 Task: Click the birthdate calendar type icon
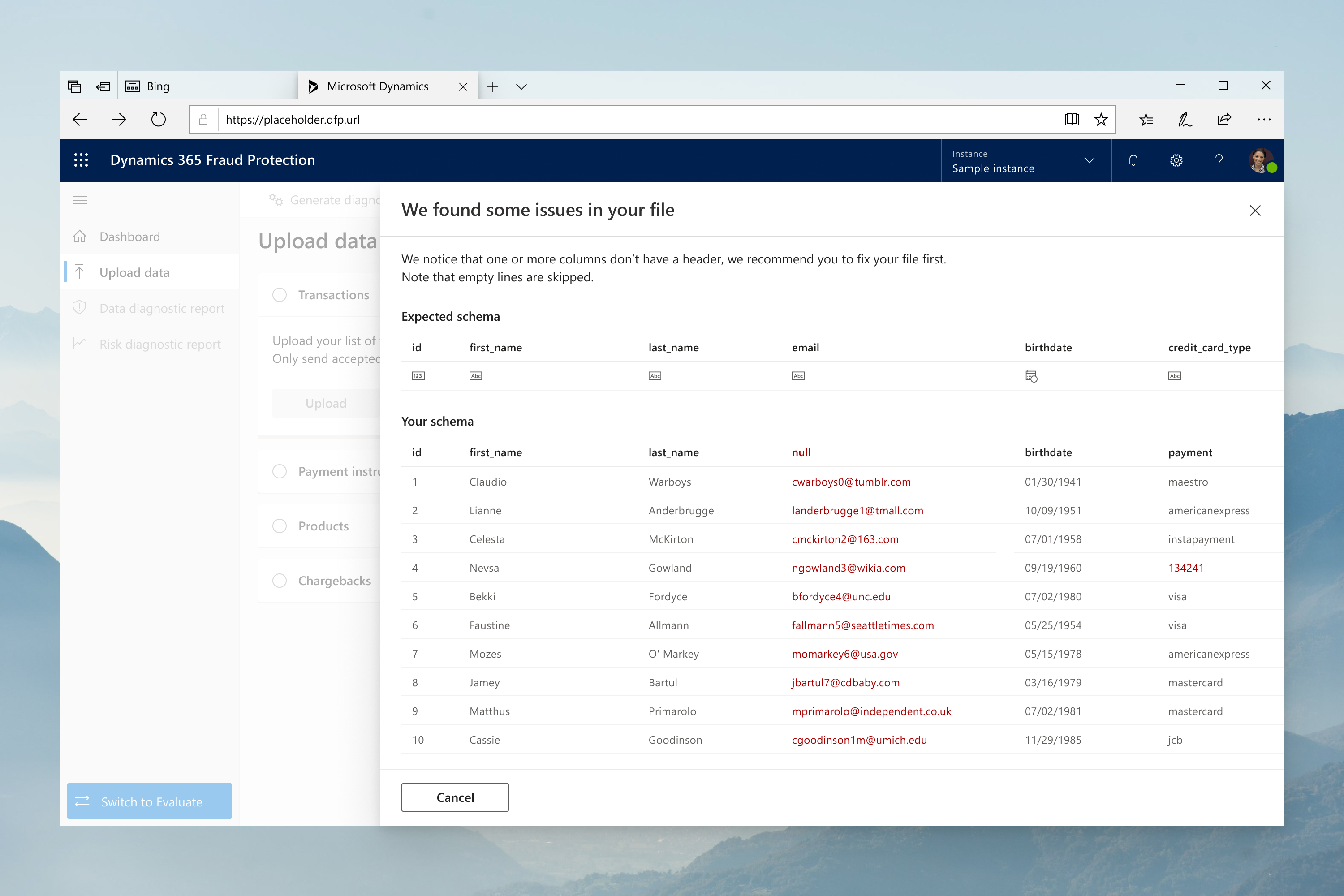(1031, 376)
